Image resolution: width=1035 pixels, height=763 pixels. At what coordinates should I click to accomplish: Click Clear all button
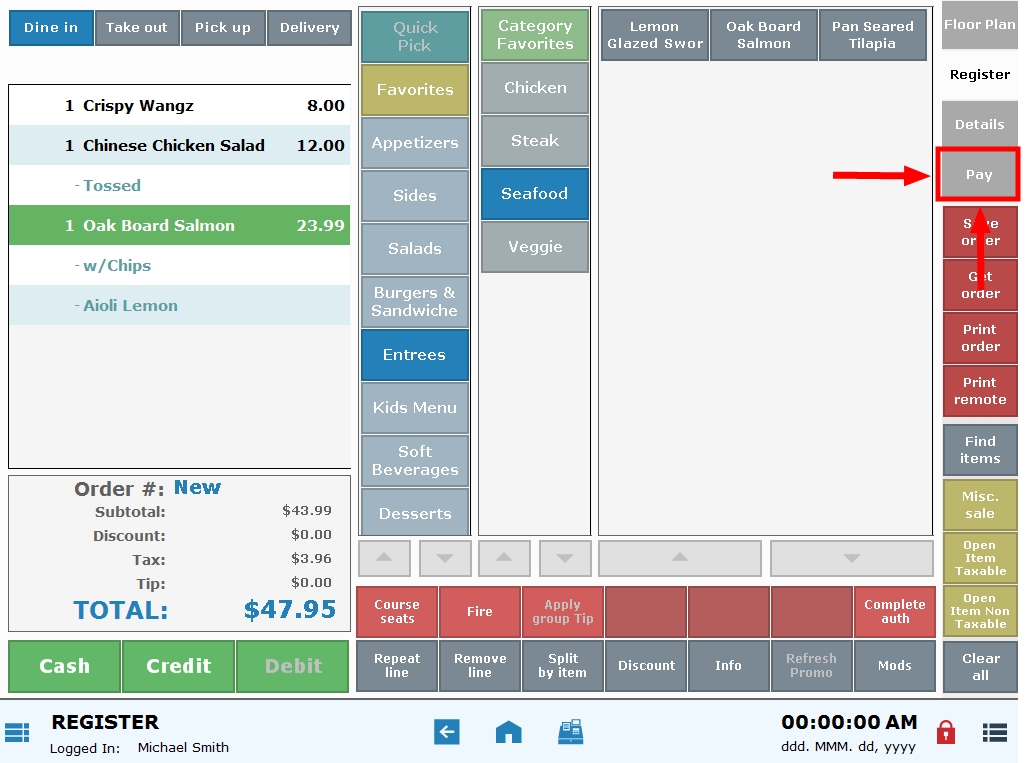tap(980, 667)
